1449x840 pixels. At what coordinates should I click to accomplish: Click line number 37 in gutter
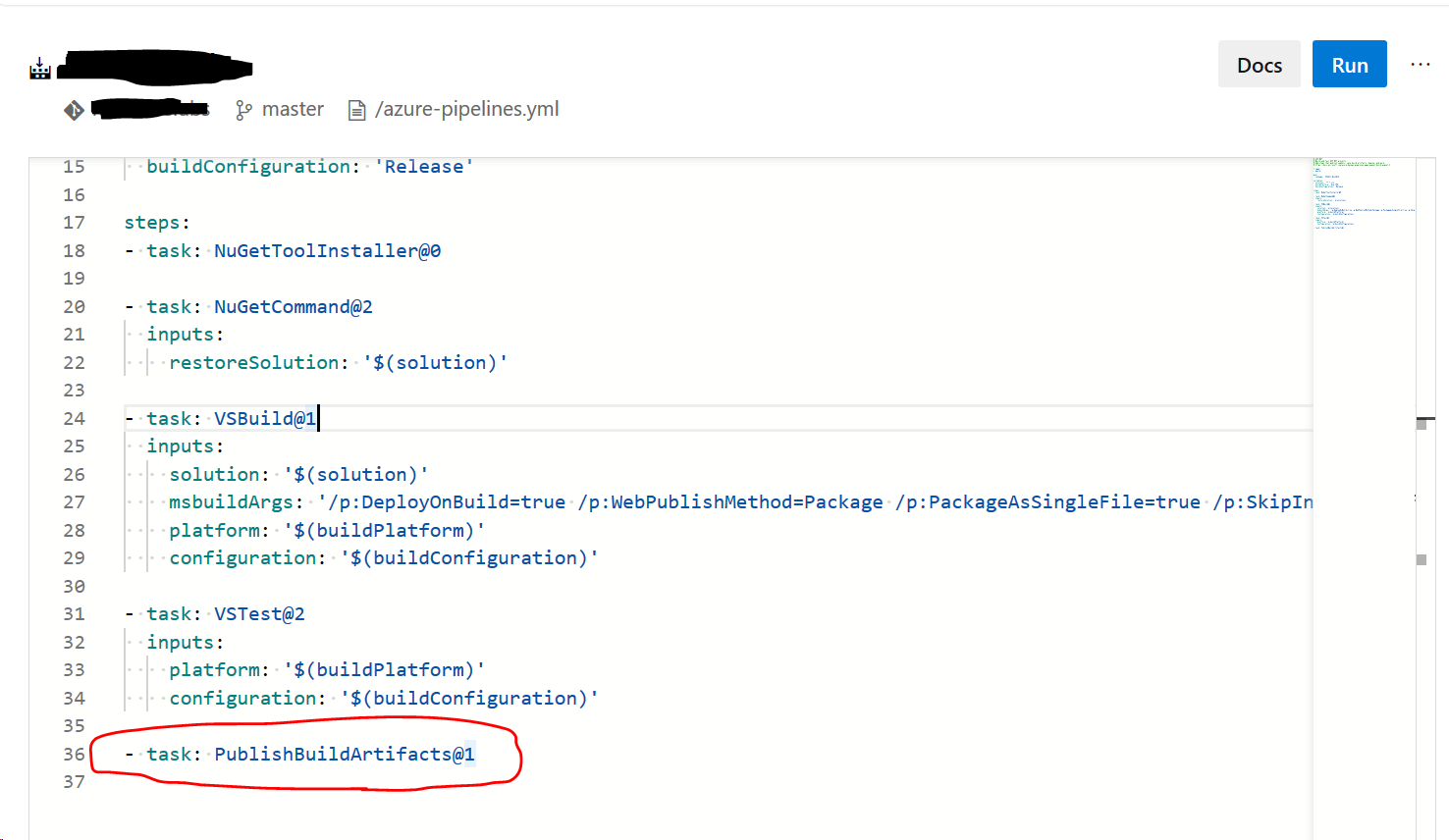click(x=74, y=782)
